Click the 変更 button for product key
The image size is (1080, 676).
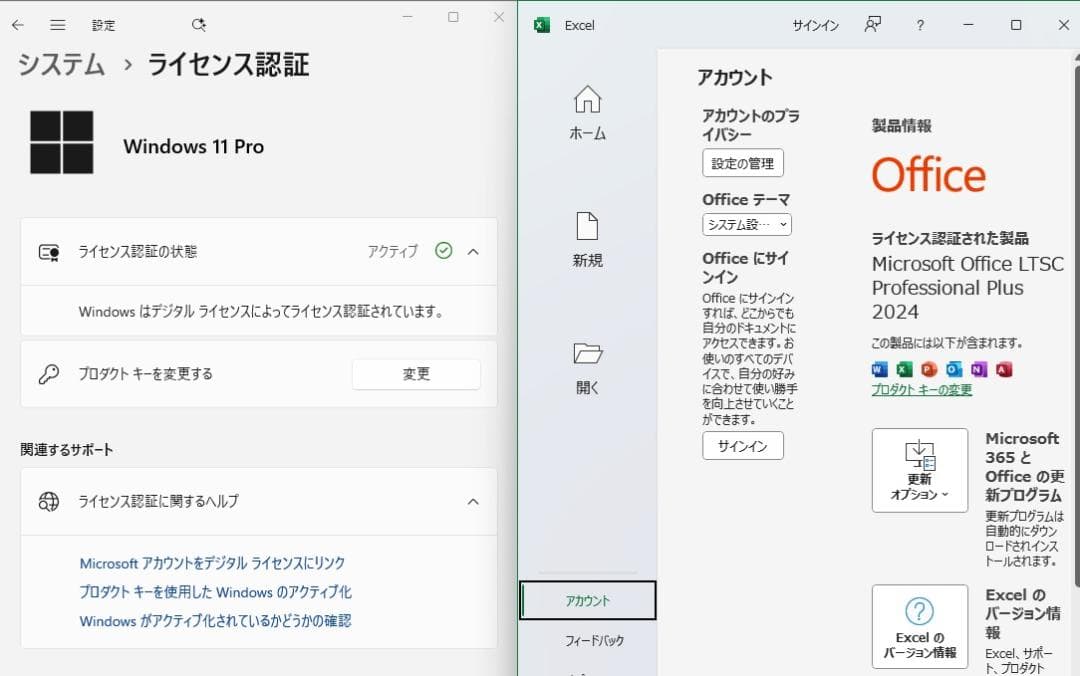(x=415, y=374)
